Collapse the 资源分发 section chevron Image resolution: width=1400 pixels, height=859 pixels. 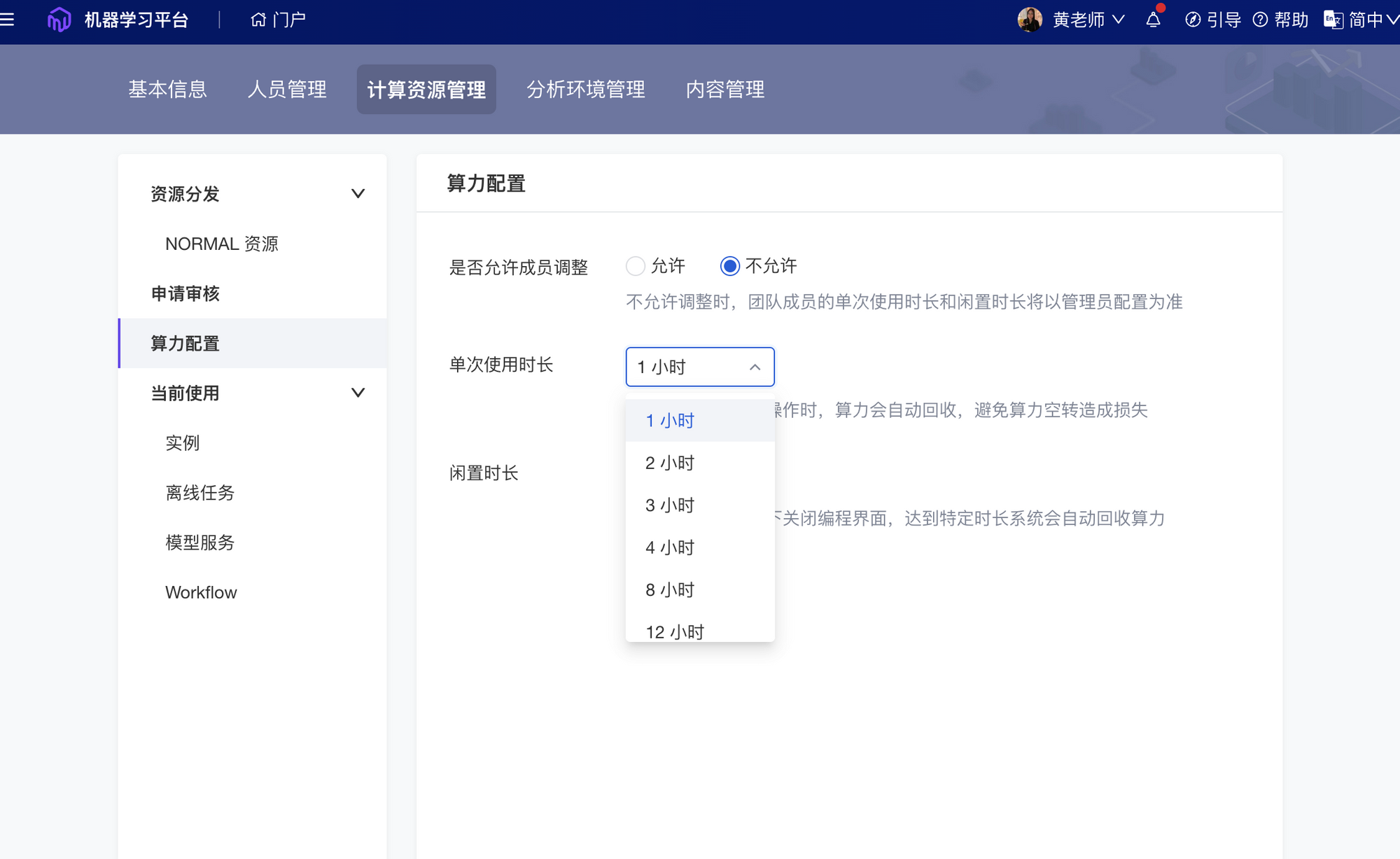tap(358, 194)
